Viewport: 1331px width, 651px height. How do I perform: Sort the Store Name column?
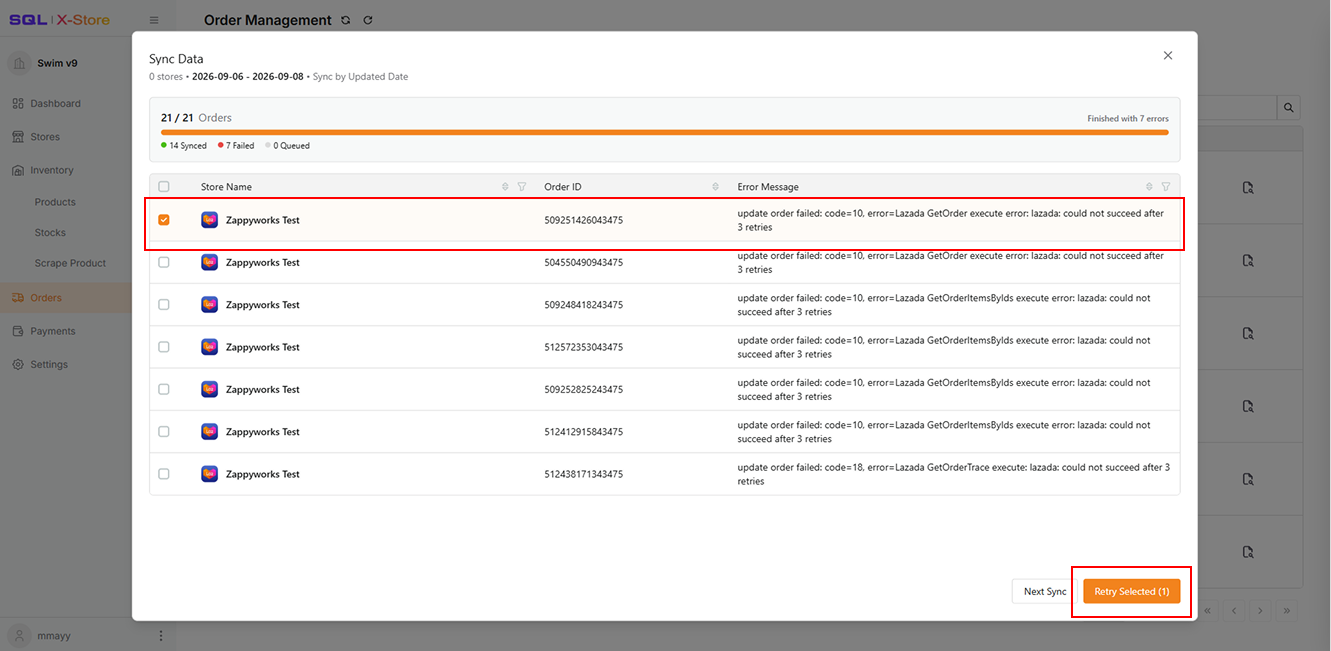(505, 187)
